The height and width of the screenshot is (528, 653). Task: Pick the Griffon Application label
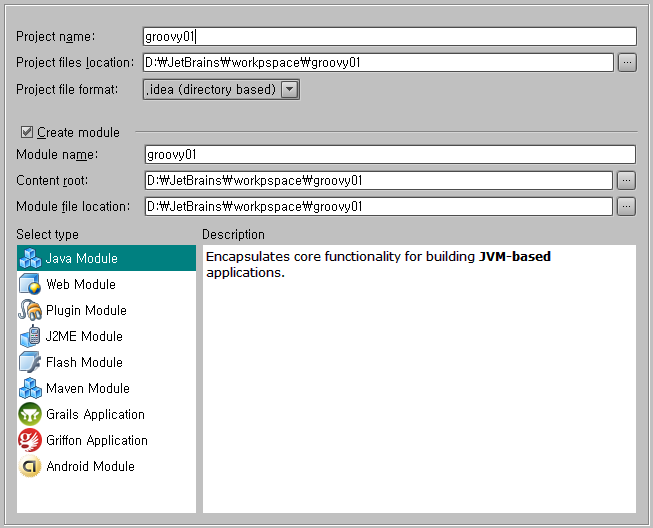tap(97, 440)
